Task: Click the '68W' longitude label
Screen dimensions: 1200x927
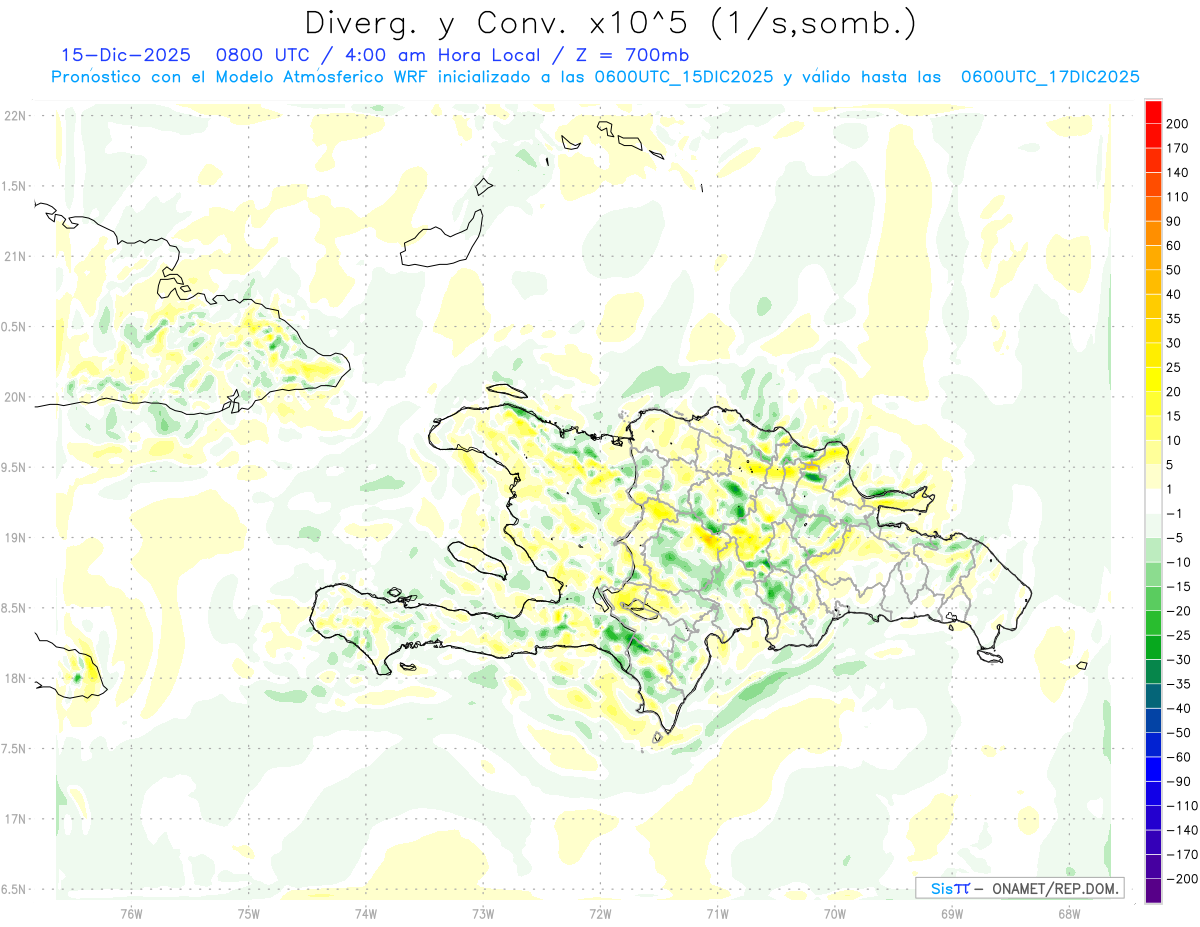Action: point(1068,914)
